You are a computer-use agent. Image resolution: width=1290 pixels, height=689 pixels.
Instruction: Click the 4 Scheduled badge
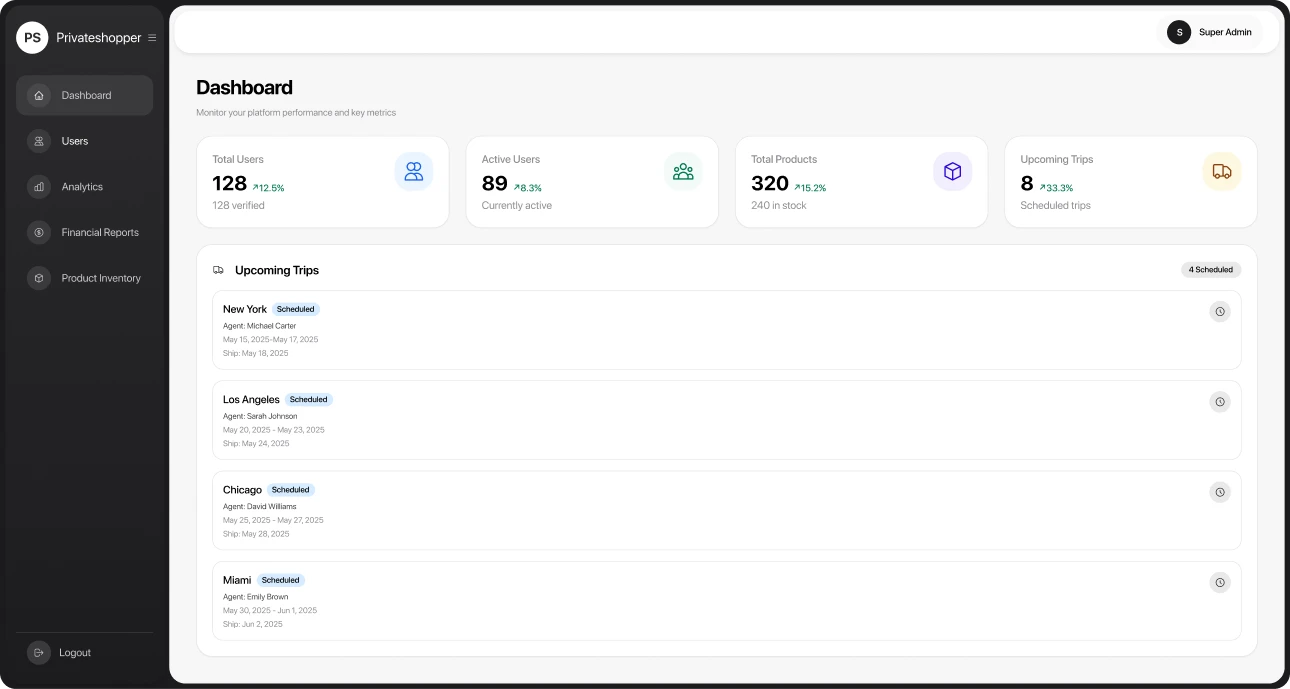point(1211,270)
